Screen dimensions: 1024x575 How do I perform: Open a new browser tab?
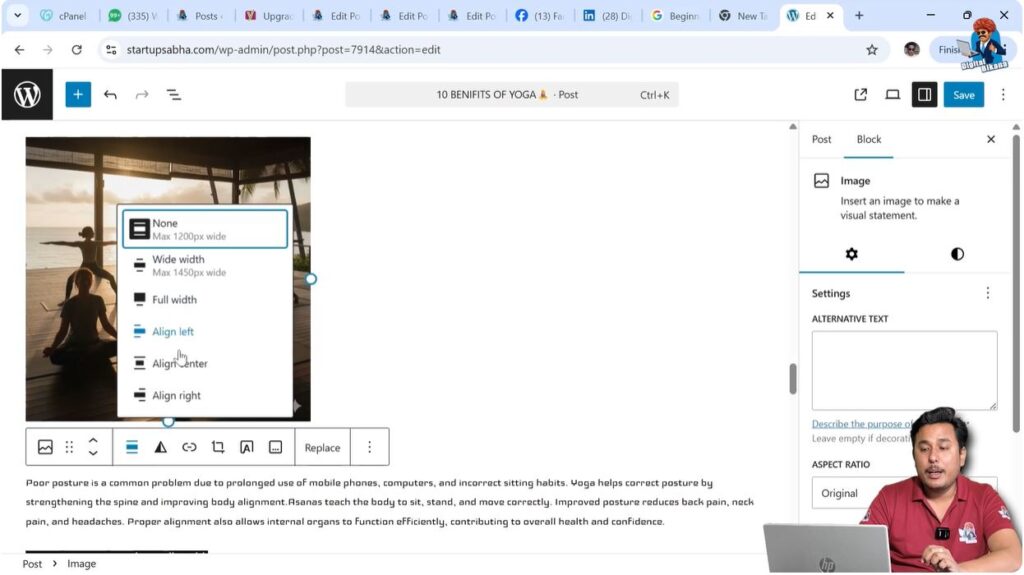[x=859, y=16]
